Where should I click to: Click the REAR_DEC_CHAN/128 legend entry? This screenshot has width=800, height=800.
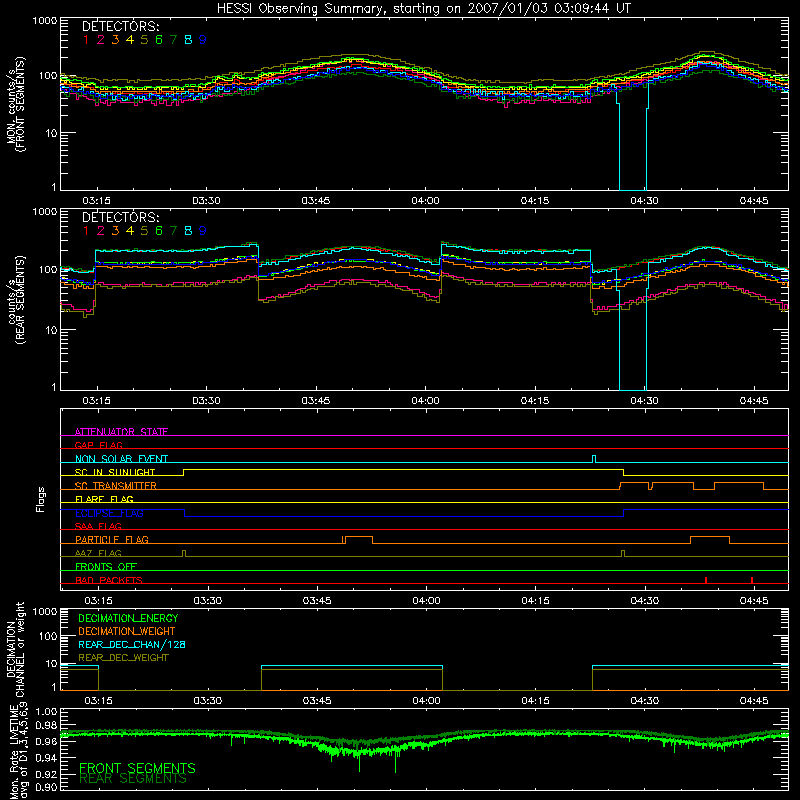[132, 645]
